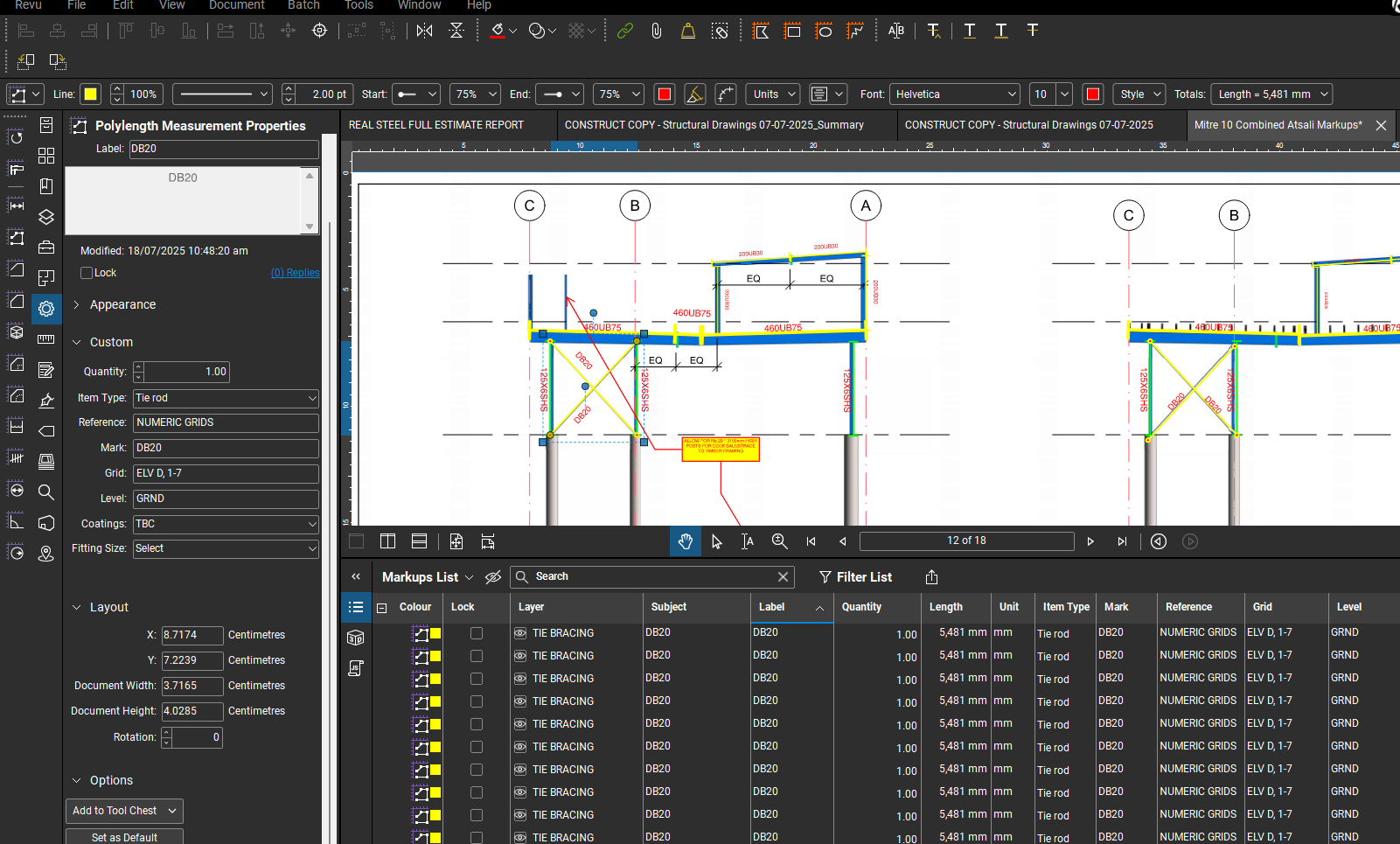Click the red fill colour swatch

pos(665,94)
